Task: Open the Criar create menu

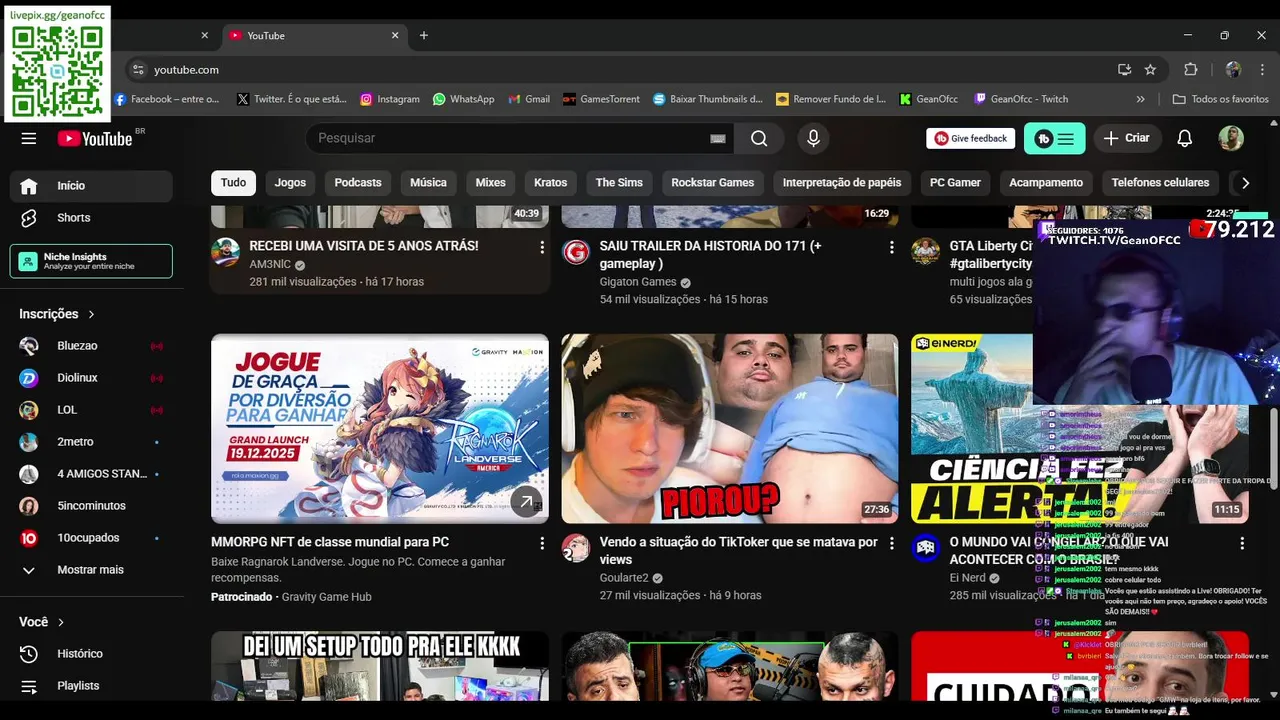Action: [x=1126, y=138]
